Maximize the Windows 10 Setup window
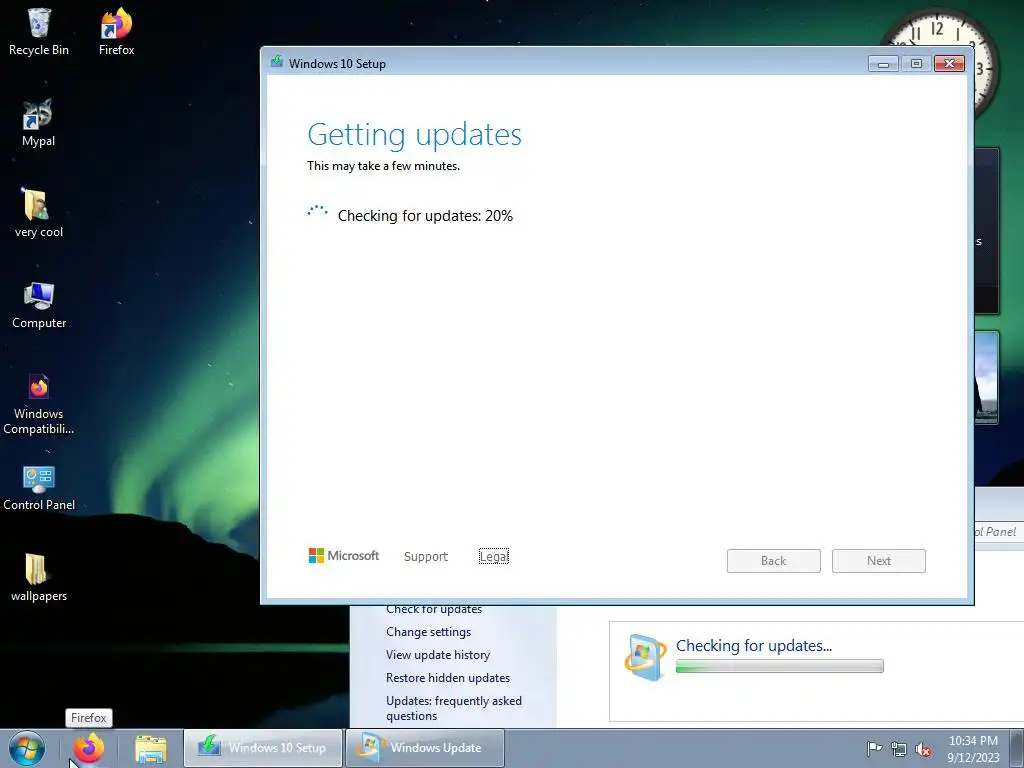The height and width of the screenshot is (768, 1024). point(916,63)
